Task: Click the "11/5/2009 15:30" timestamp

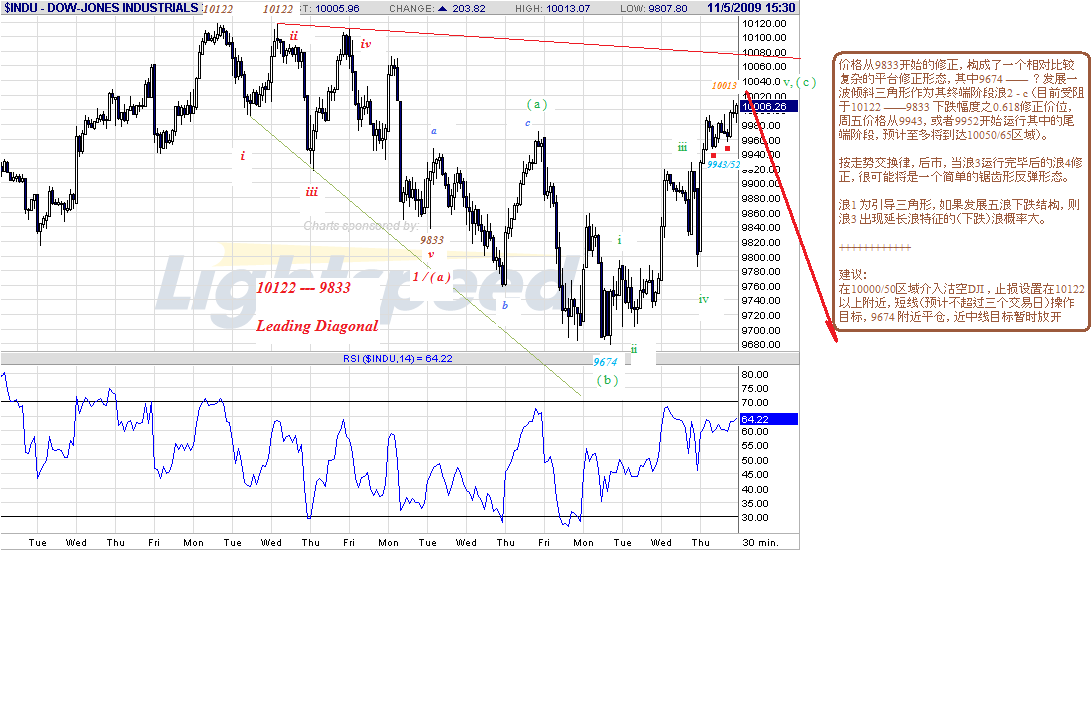Action: (x=751, y=8)
